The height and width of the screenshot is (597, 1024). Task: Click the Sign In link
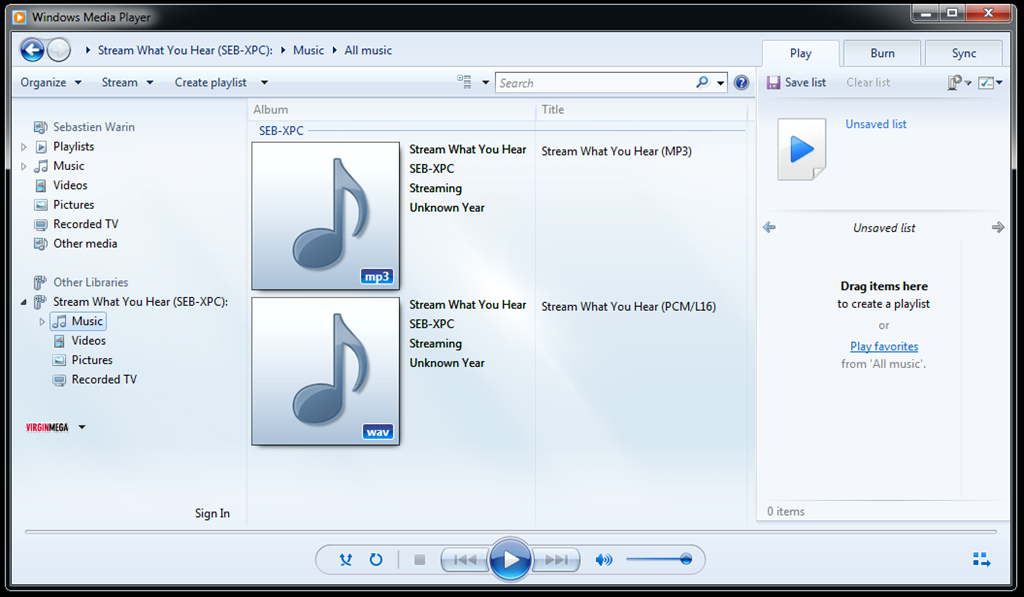(212, 513)
